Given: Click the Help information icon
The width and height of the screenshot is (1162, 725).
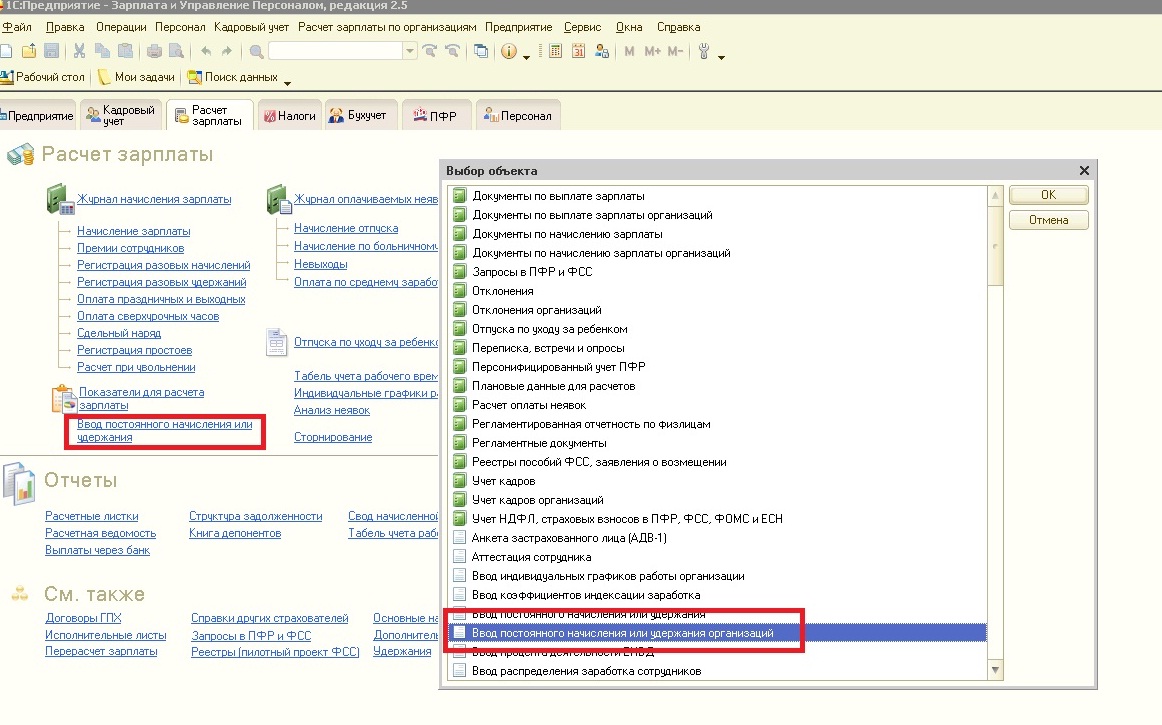Looking at the screenshot, I should [509, 51].
